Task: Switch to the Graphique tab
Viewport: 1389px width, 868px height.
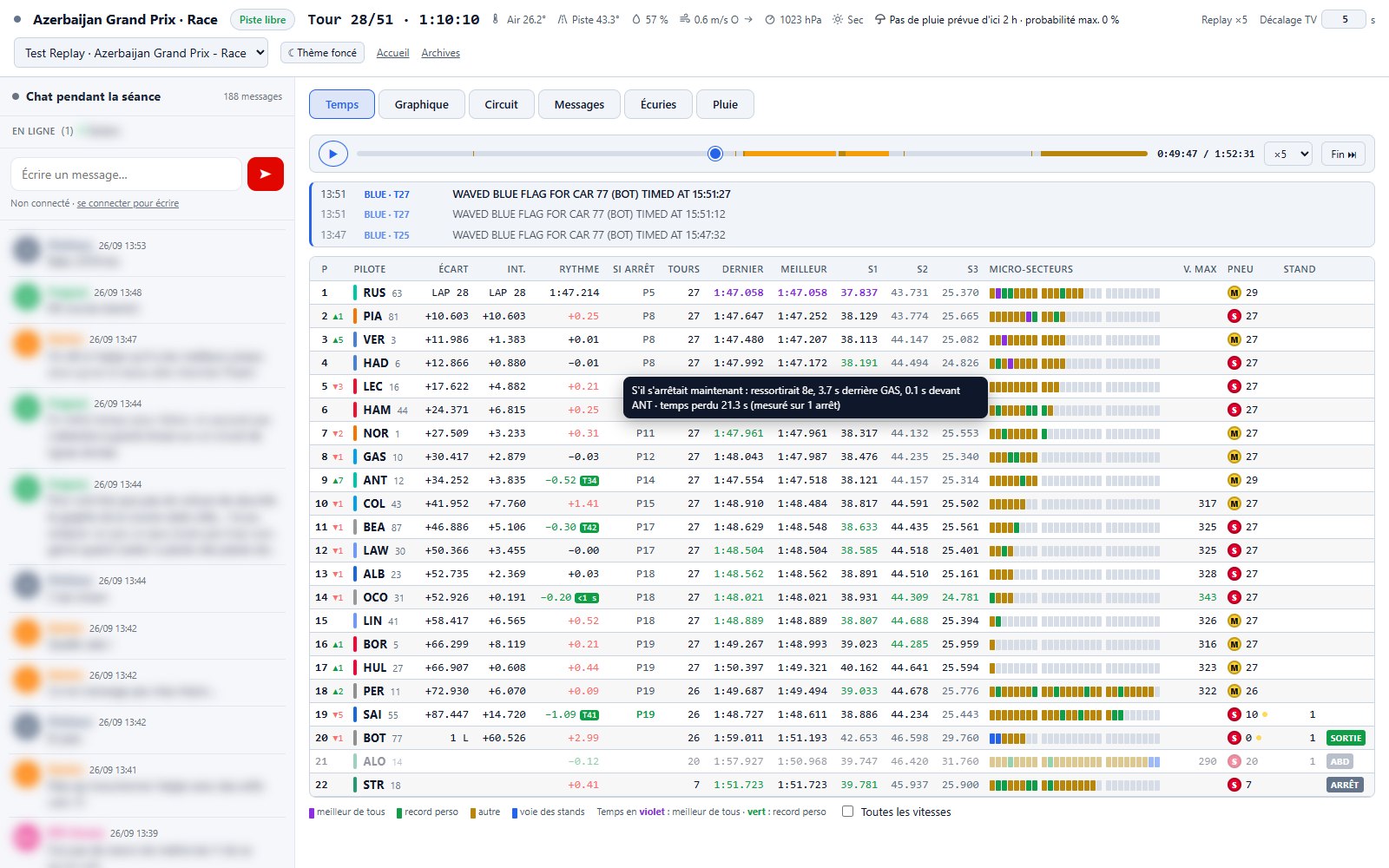Action: point(422,104)
